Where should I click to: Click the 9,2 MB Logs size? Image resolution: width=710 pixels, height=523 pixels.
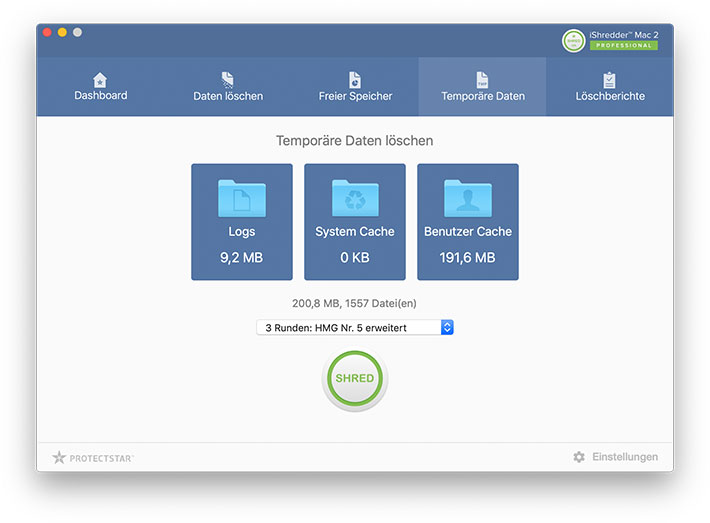coord(241,258)
